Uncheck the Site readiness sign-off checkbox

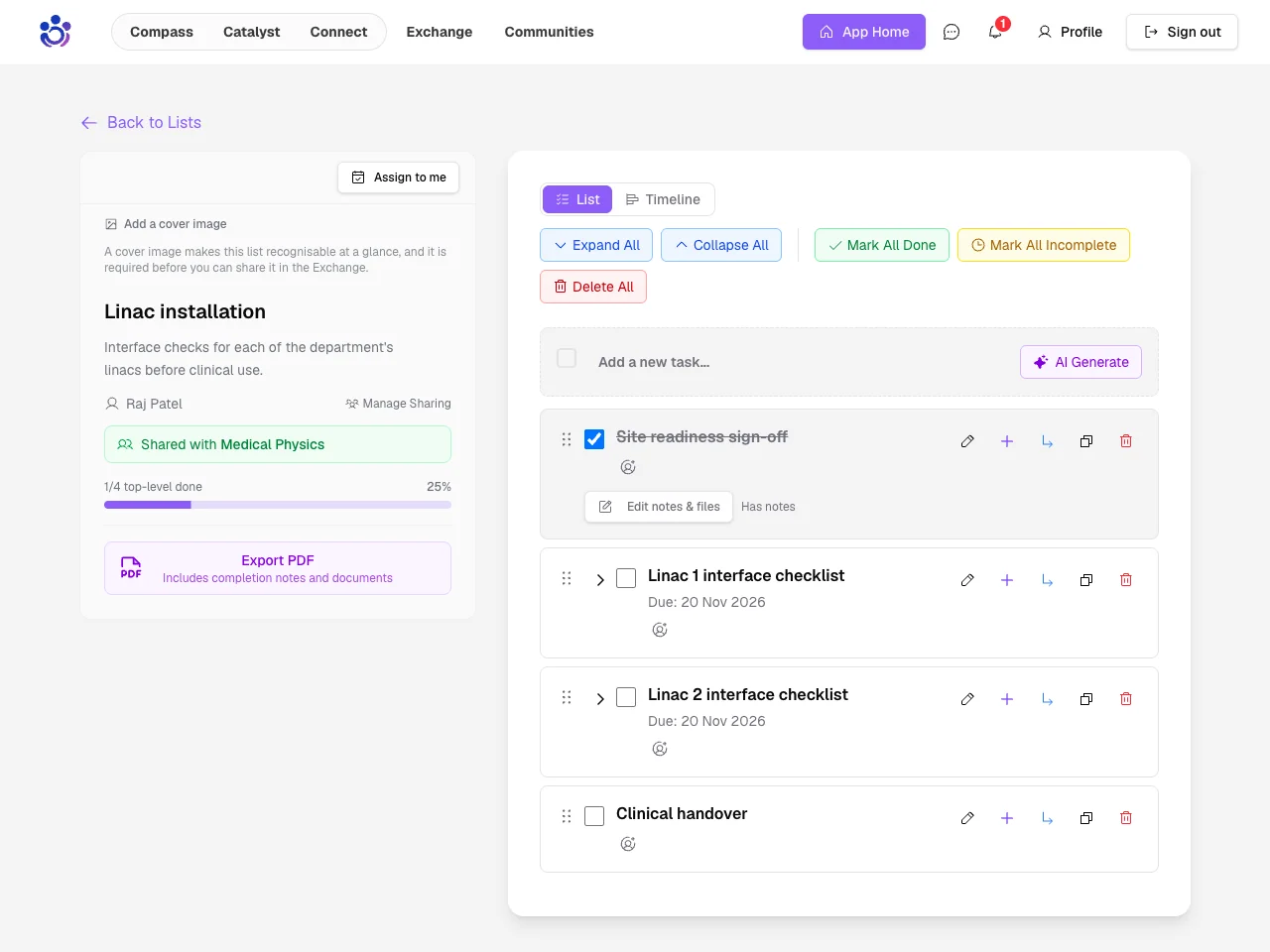click(x=594, y=439)
